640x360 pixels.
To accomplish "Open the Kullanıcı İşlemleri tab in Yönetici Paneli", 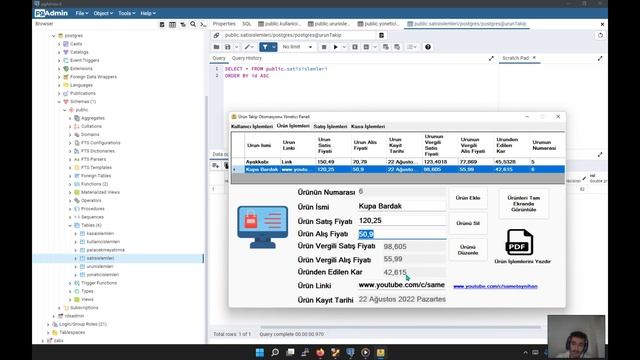I will (252, 127).
